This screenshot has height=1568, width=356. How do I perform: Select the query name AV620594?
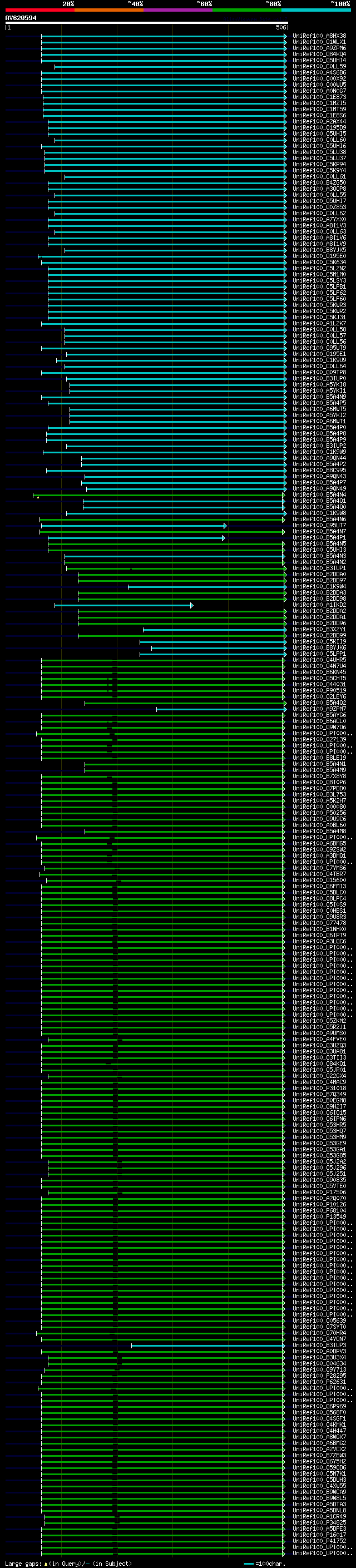point(21,18)
